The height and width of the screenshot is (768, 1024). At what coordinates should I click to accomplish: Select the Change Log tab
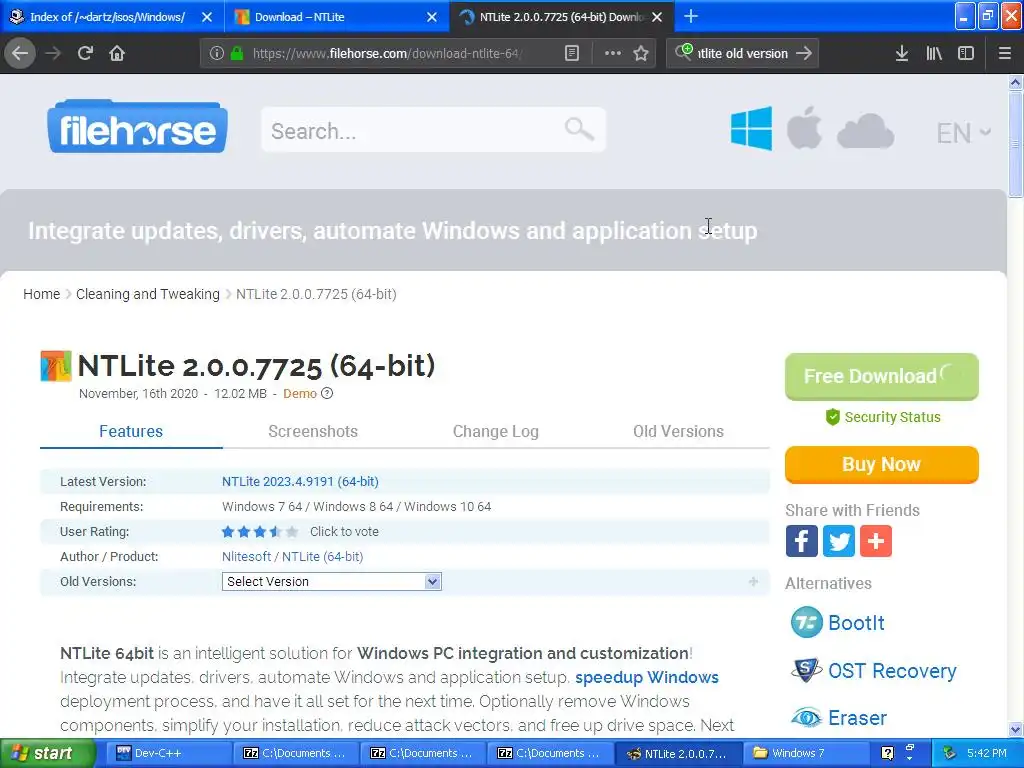click(x=496, y=431)
